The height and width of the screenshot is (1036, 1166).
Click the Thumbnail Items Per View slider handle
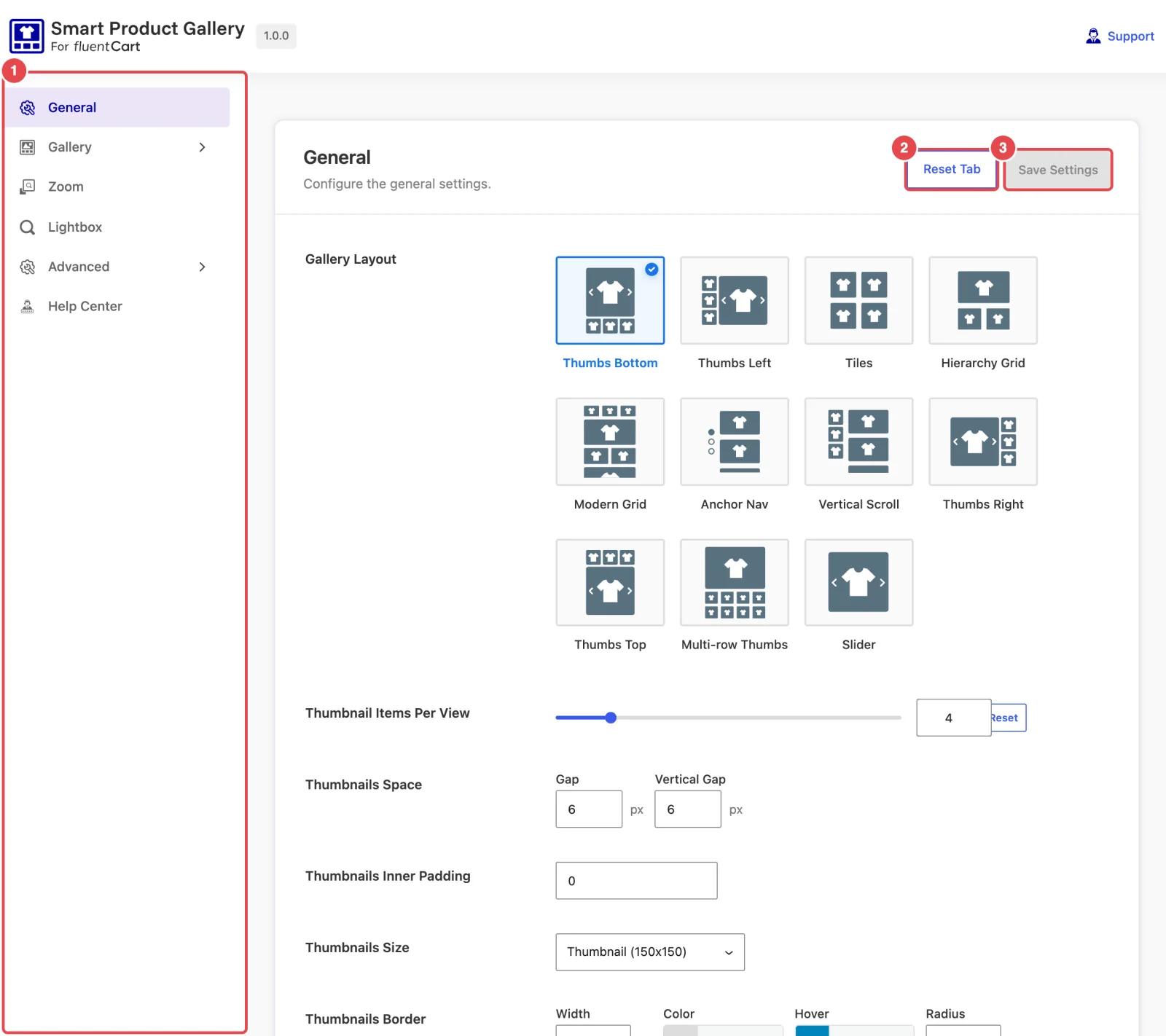[611, 718]
